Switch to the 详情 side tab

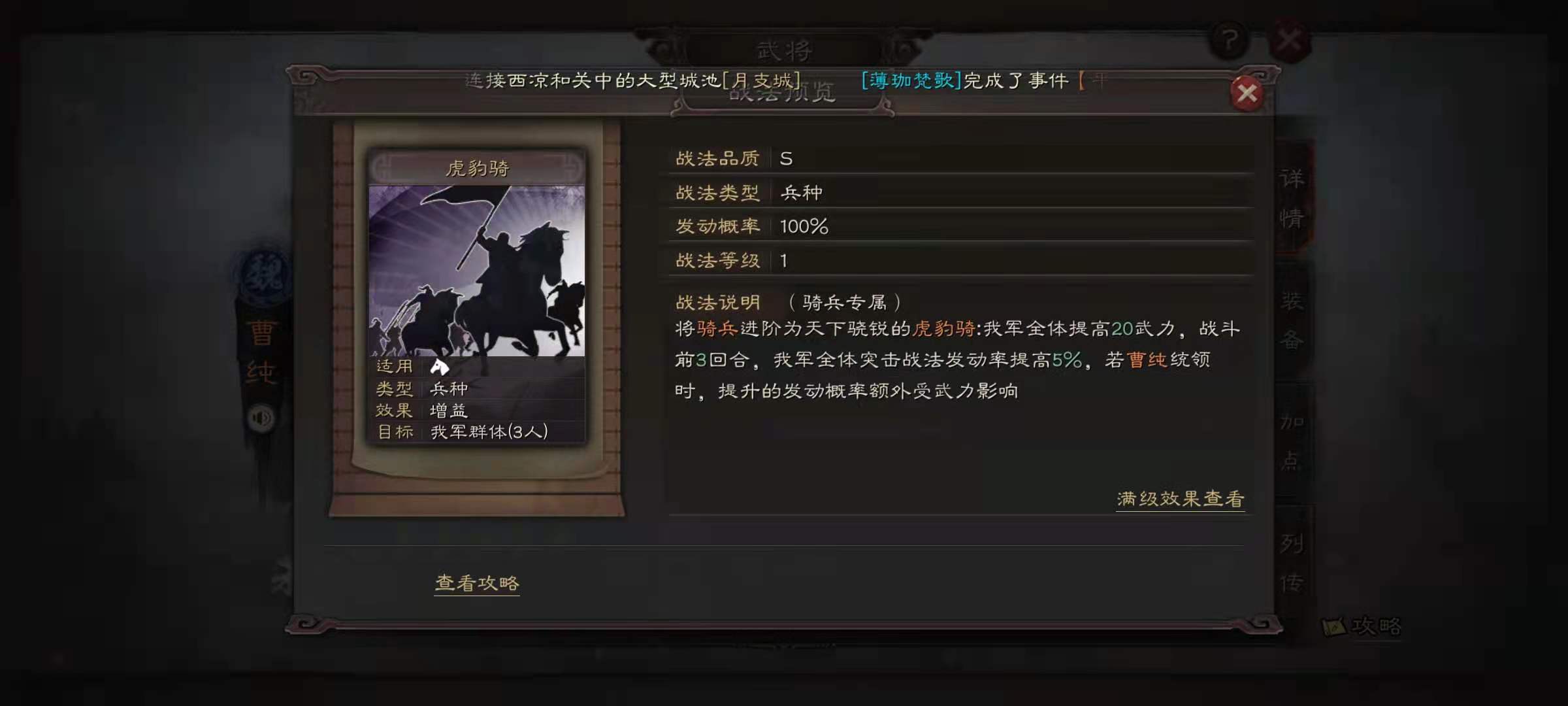[x=1292, y=197]
